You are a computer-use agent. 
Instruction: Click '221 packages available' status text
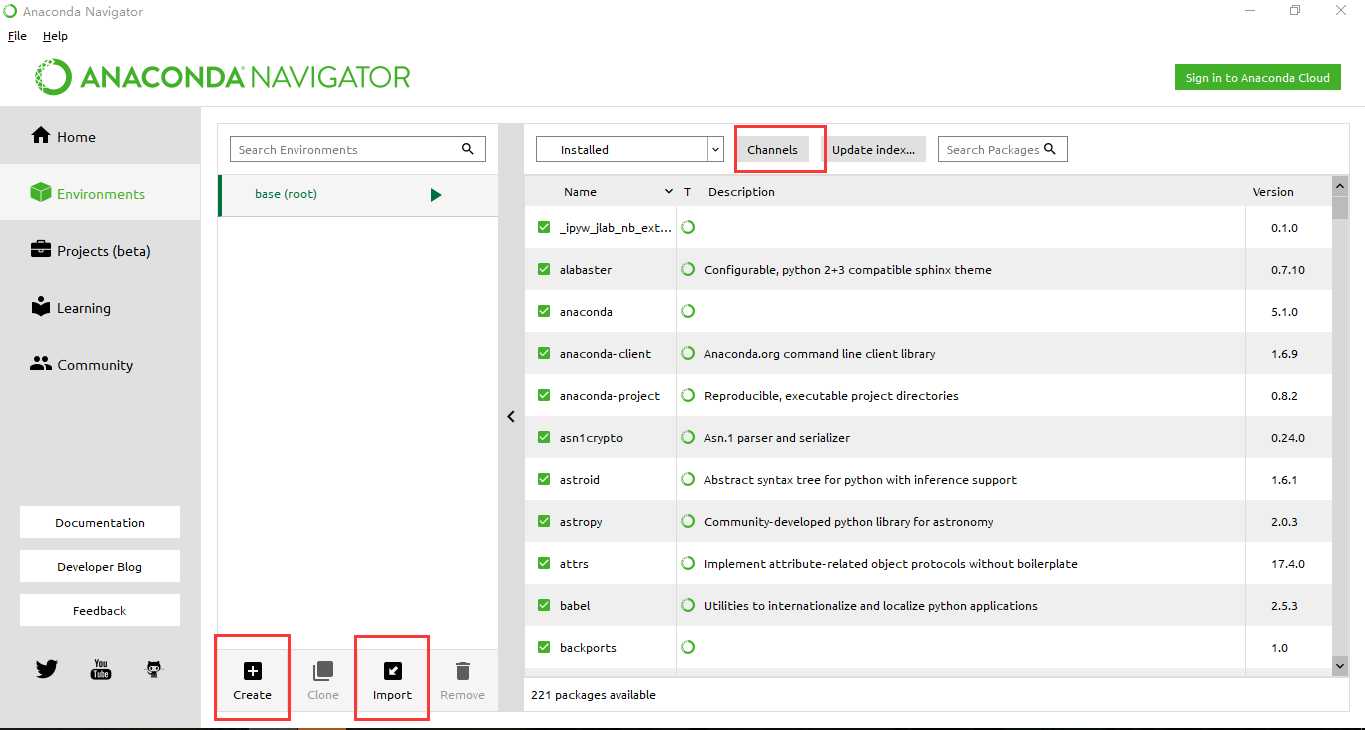[593, 694]
